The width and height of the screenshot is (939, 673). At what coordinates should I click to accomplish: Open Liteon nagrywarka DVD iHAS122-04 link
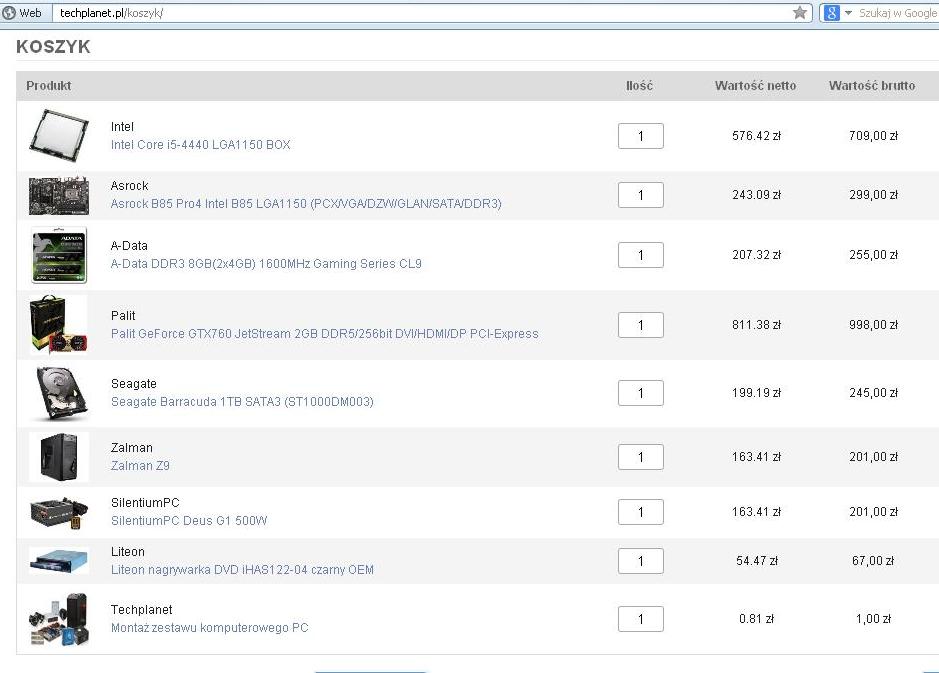(242, 569)
